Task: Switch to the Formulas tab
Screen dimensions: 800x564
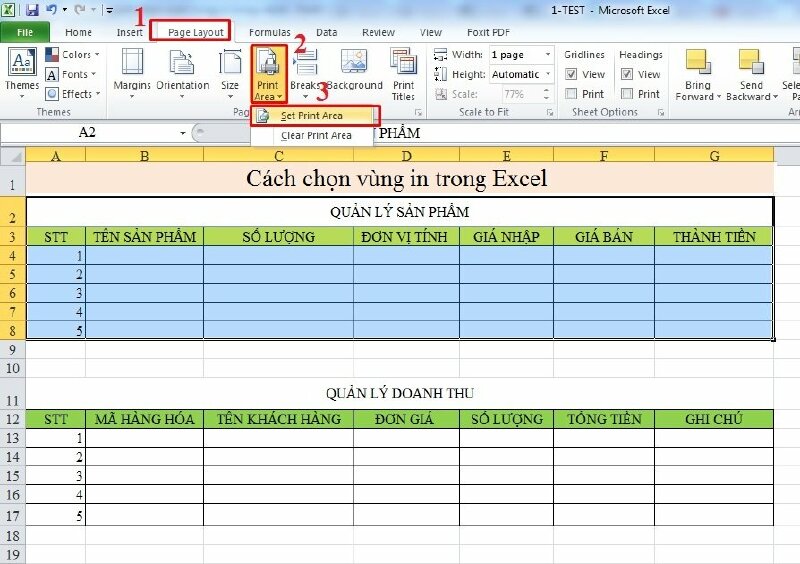Action: coord(269,32)
